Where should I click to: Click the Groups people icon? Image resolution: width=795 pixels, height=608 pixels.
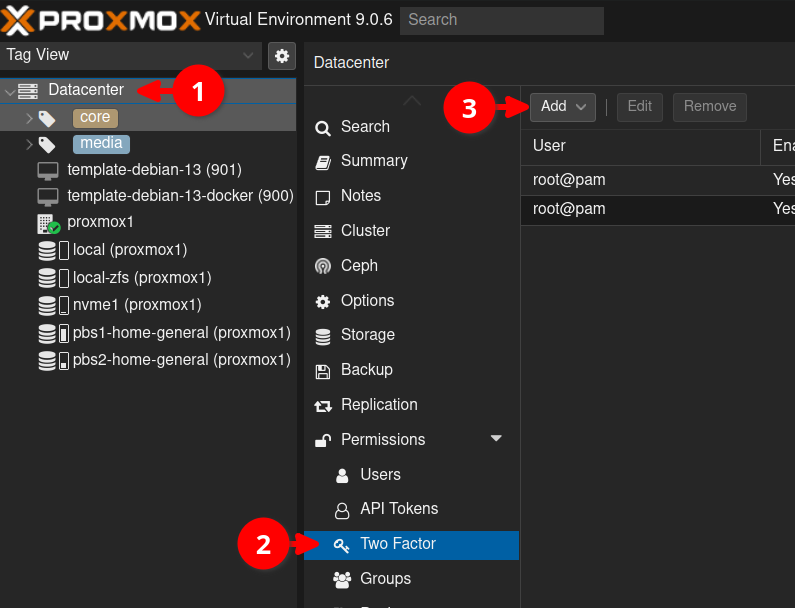click(x=342, y=580)
